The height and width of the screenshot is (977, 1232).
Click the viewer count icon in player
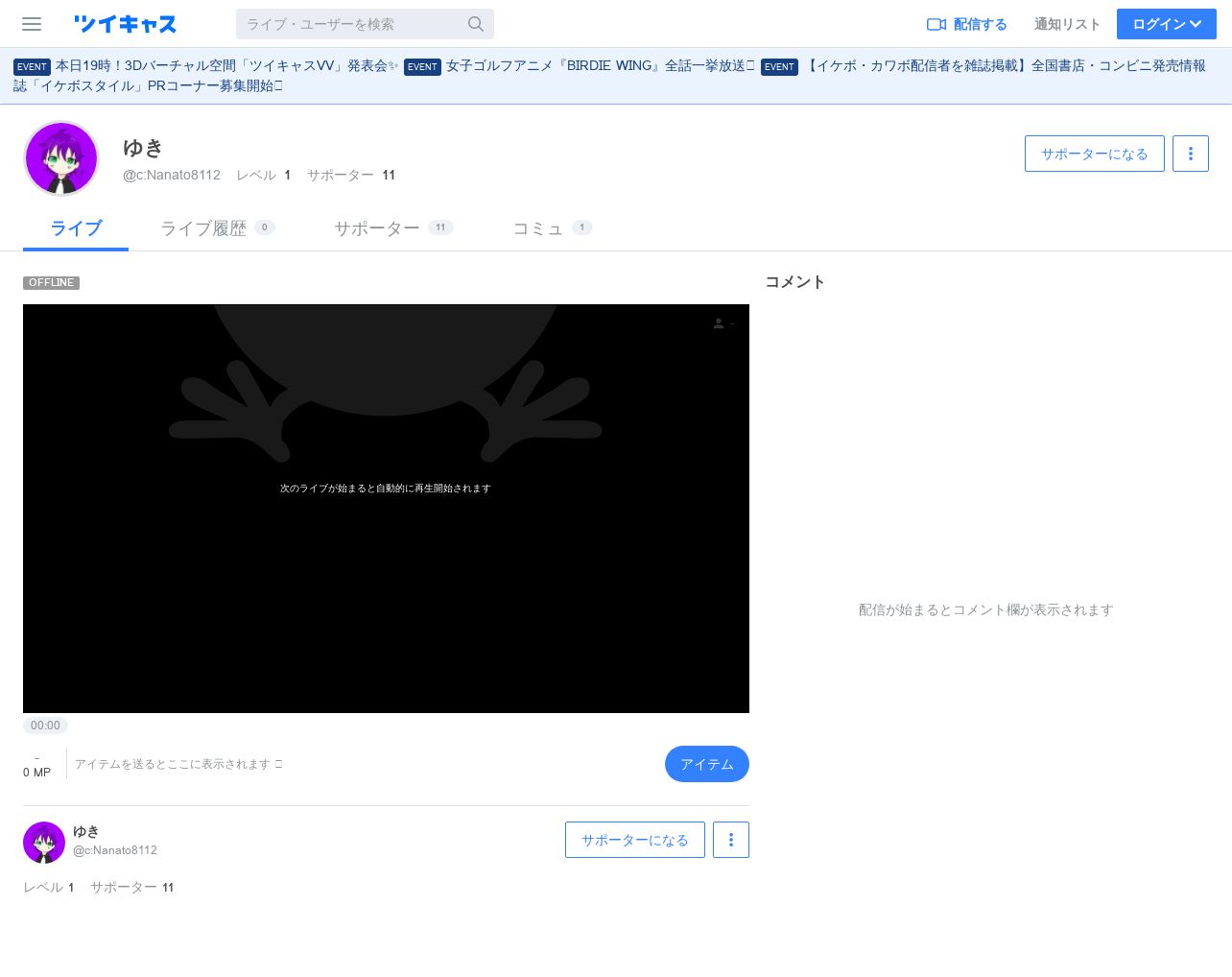[719, 323]
